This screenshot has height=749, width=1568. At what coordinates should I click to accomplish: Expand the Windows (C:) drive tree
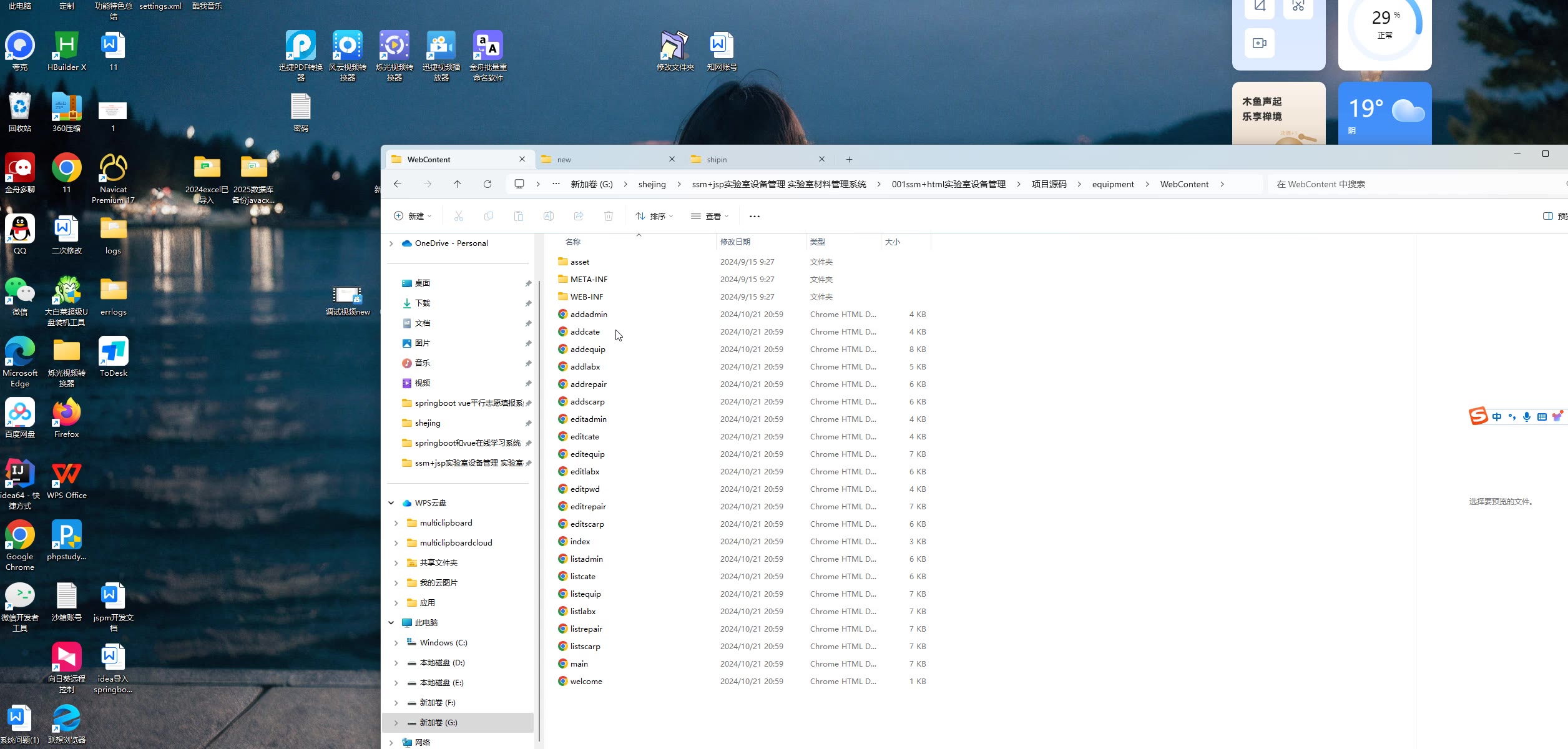coord(396,643)
